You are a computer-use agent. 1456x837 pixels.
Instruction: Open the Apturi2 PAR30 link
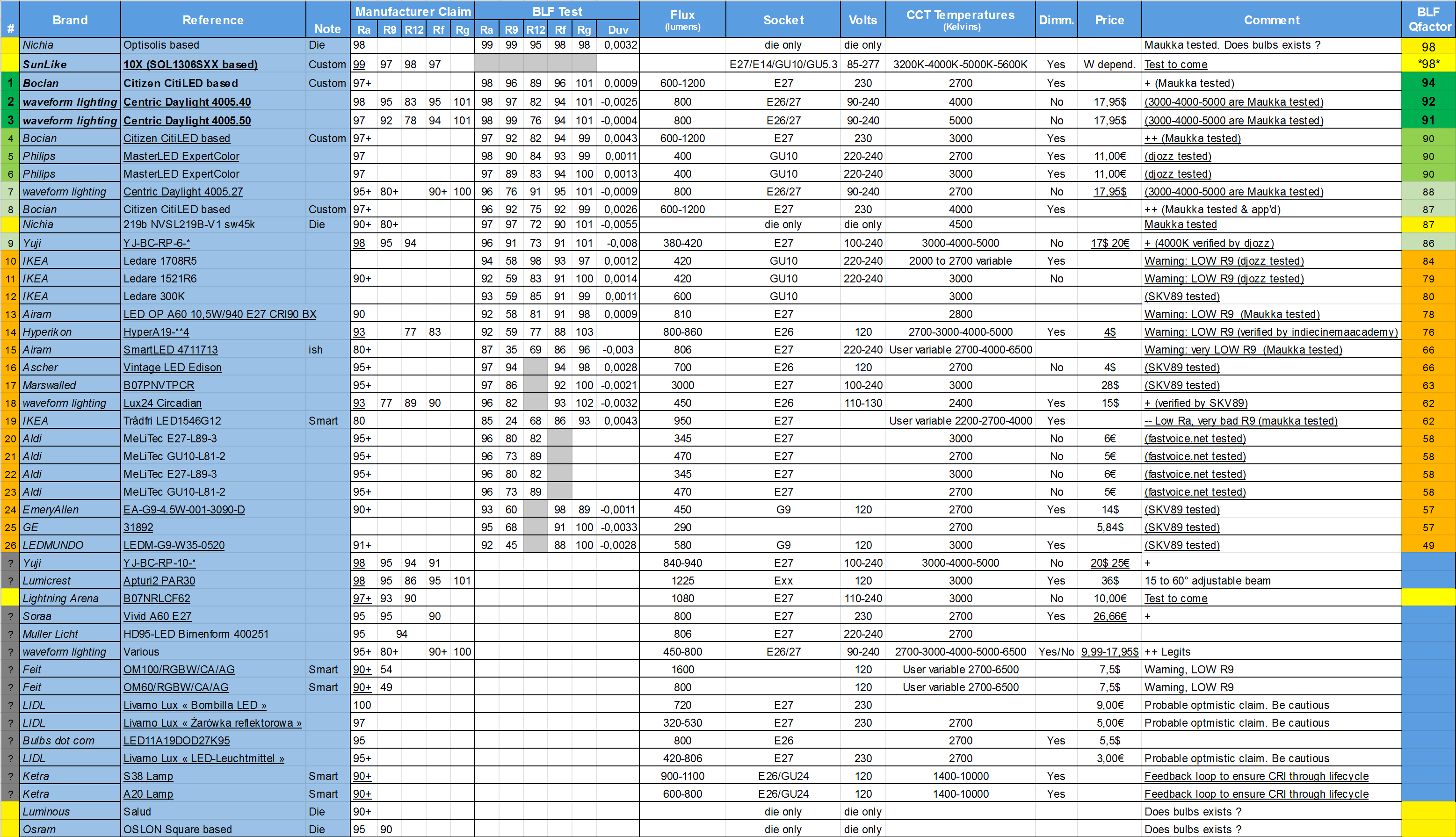[x=159, y=581]
